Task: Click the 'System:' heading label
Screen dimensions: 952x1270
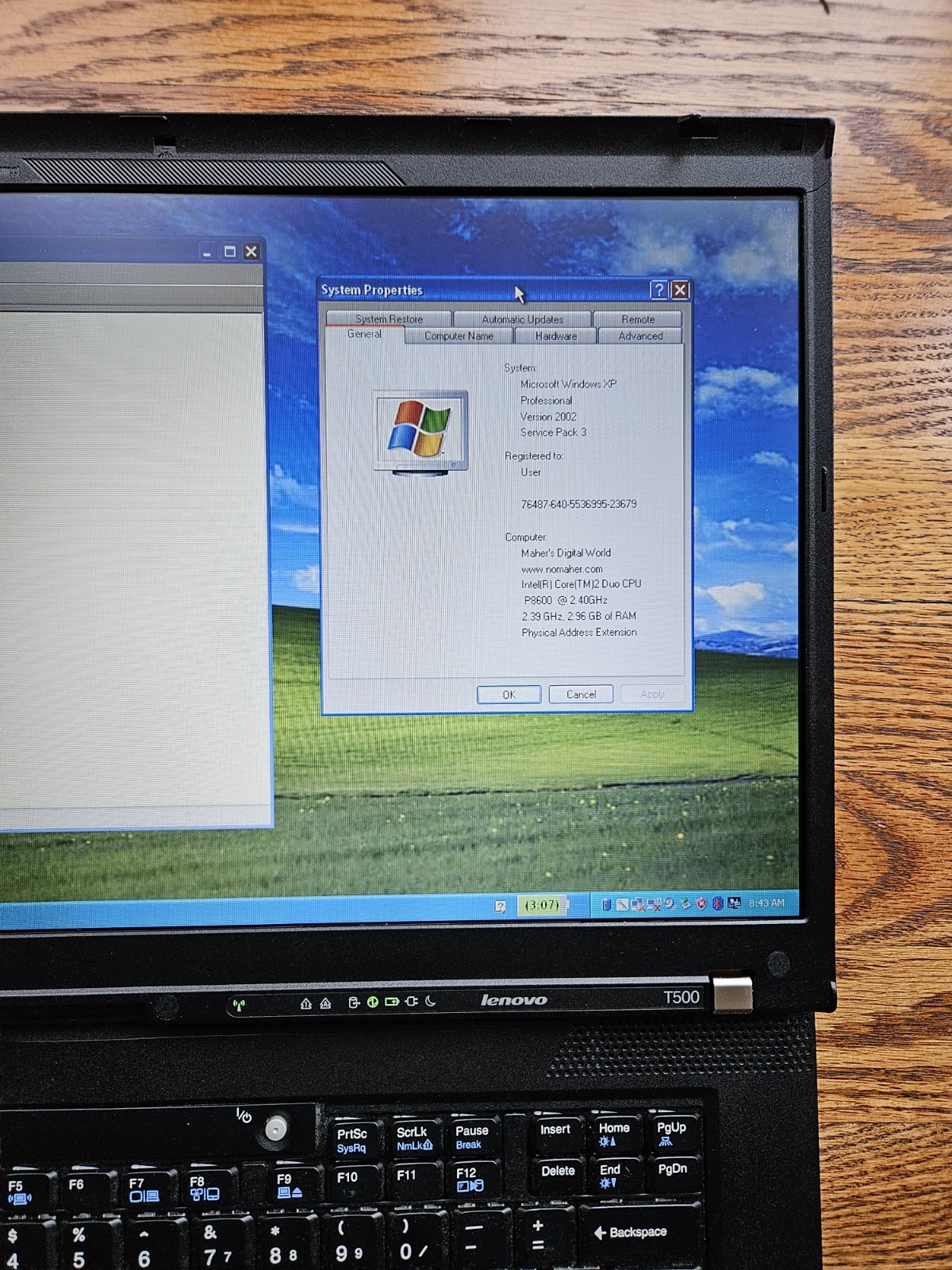Action: [520, 368]
